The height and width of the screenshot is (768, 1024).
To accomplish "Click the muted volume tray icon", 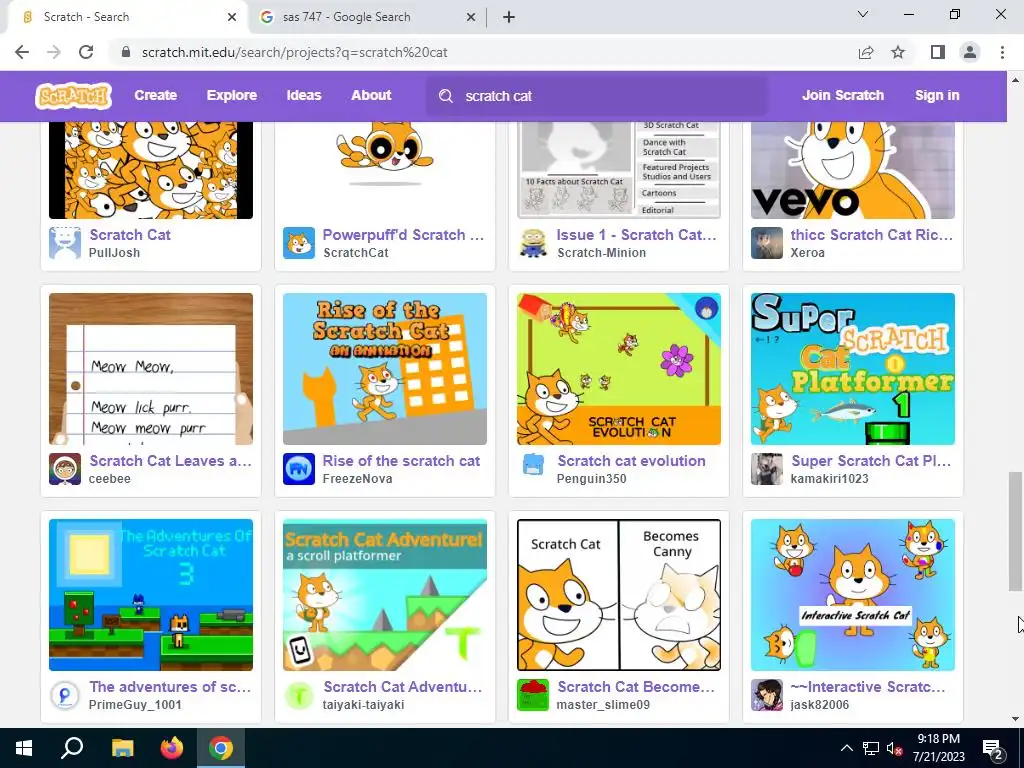I will point(894,748).
